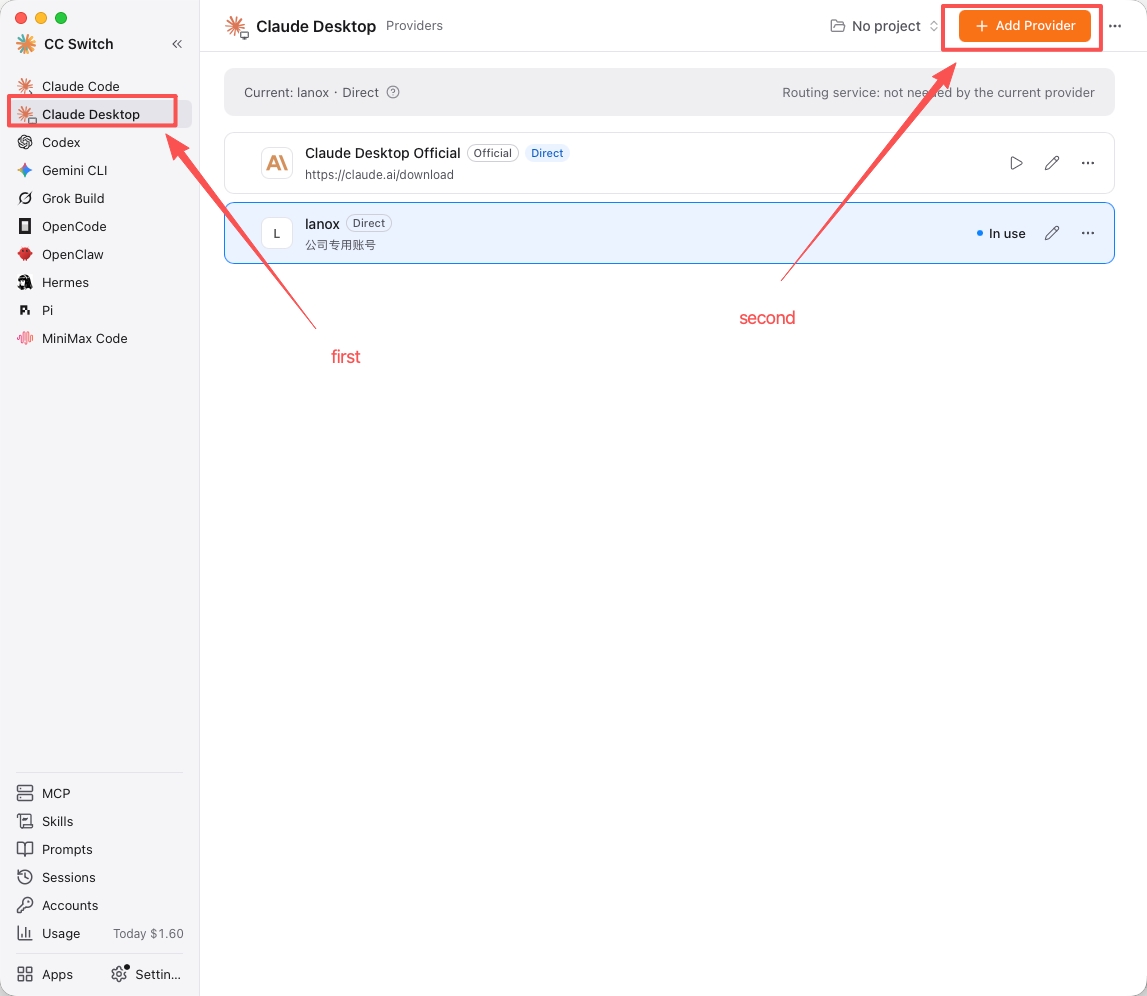1147x996 pixels.
Task: Click the Providers label in the header
Action: [414, 26]
